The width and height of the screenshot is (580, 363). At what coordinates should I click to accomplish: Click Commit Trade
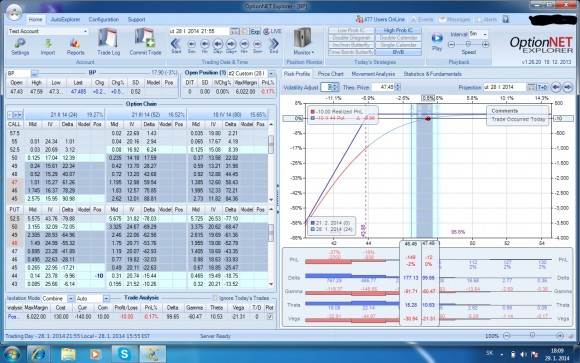(145, 42)
